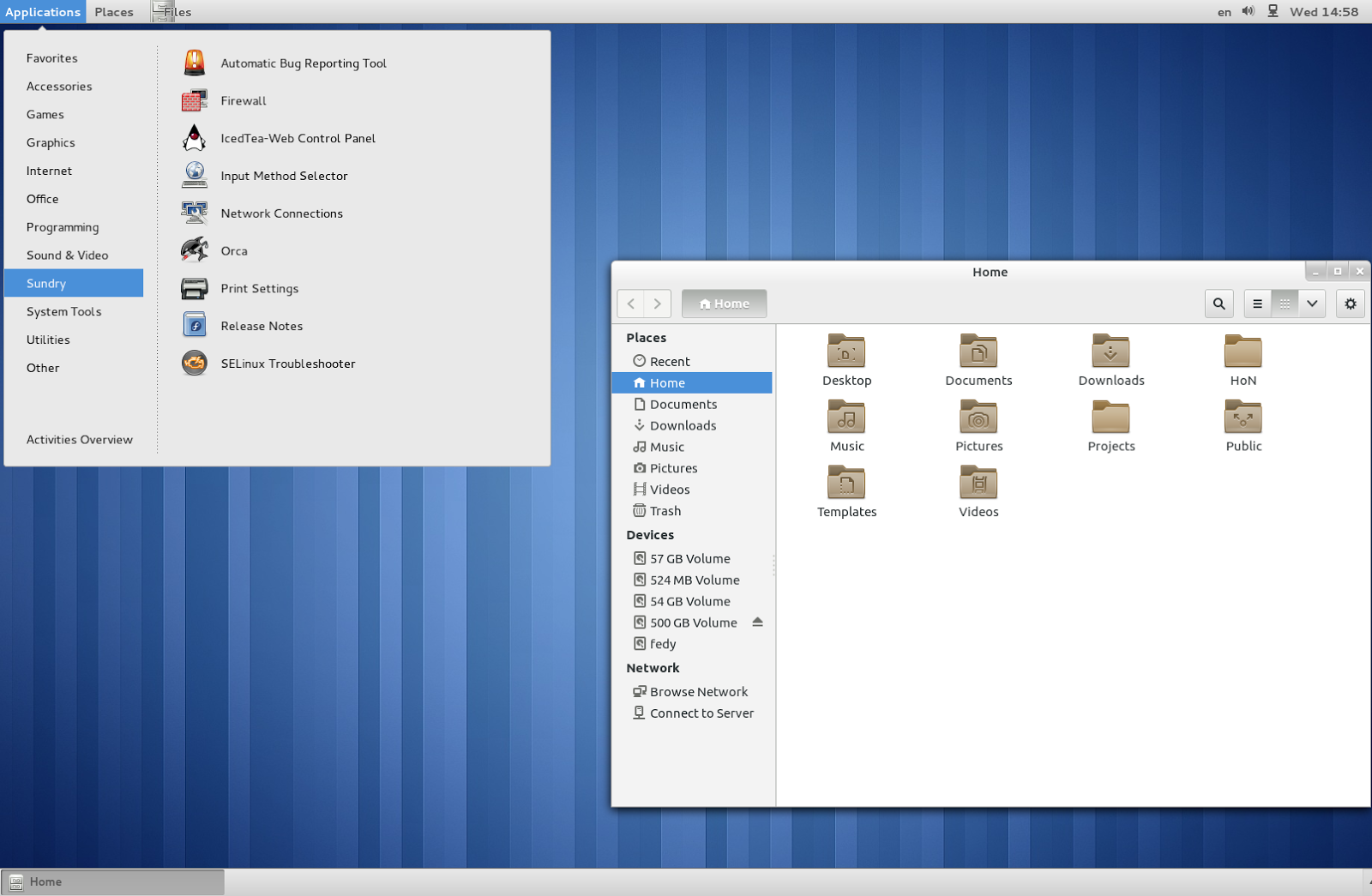Expand the Places menu in the top bar

click(114, 11)
